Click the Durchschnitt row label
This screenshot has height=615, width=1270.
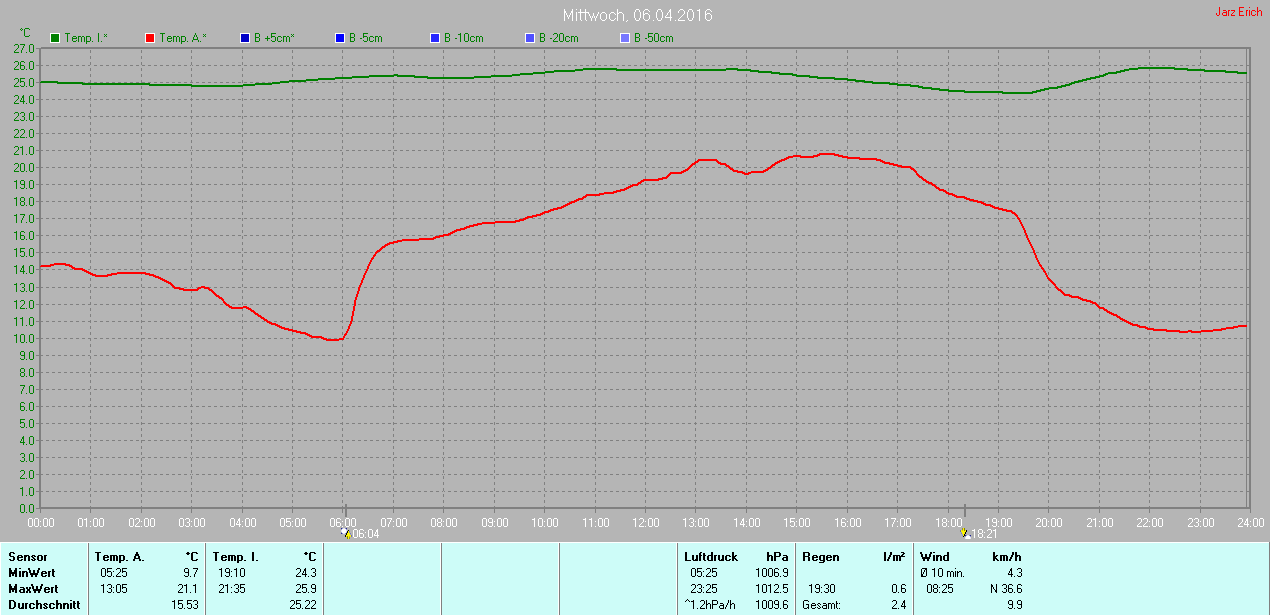click(44, 605)
